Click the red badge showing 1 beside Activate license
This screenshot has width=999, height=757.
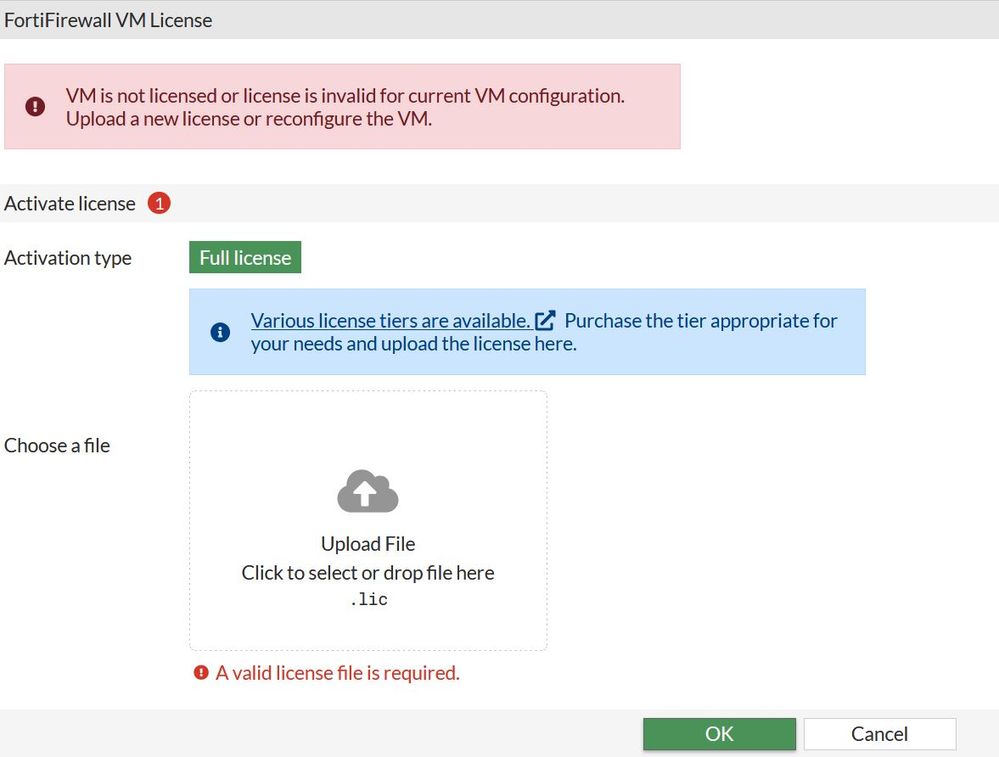pos(159,203)
